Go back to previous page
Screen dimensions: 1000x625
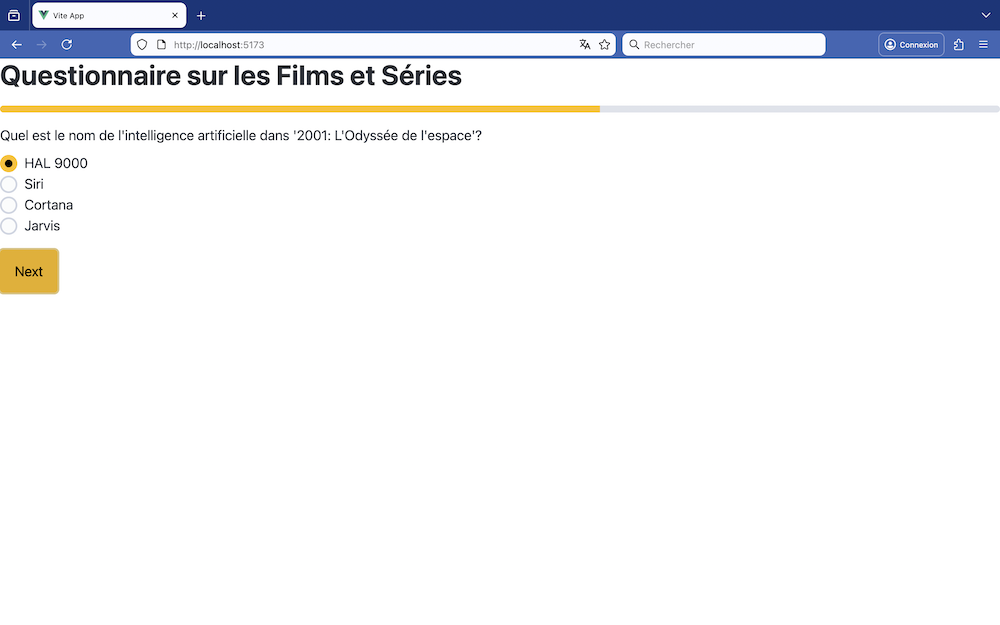tap(17, 45)
